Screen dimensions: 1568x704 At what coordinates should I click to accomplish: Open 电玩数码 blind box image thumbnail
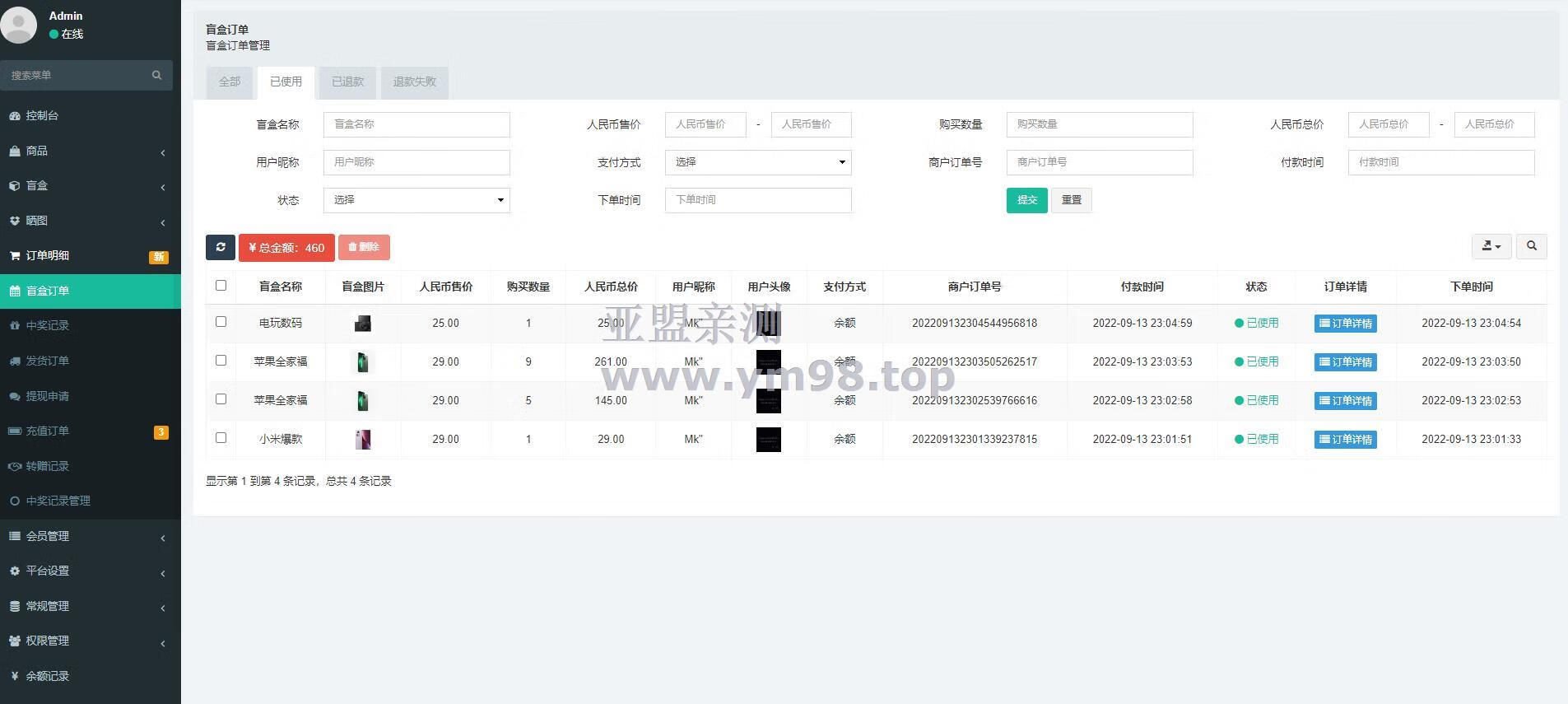click(363, 324)
